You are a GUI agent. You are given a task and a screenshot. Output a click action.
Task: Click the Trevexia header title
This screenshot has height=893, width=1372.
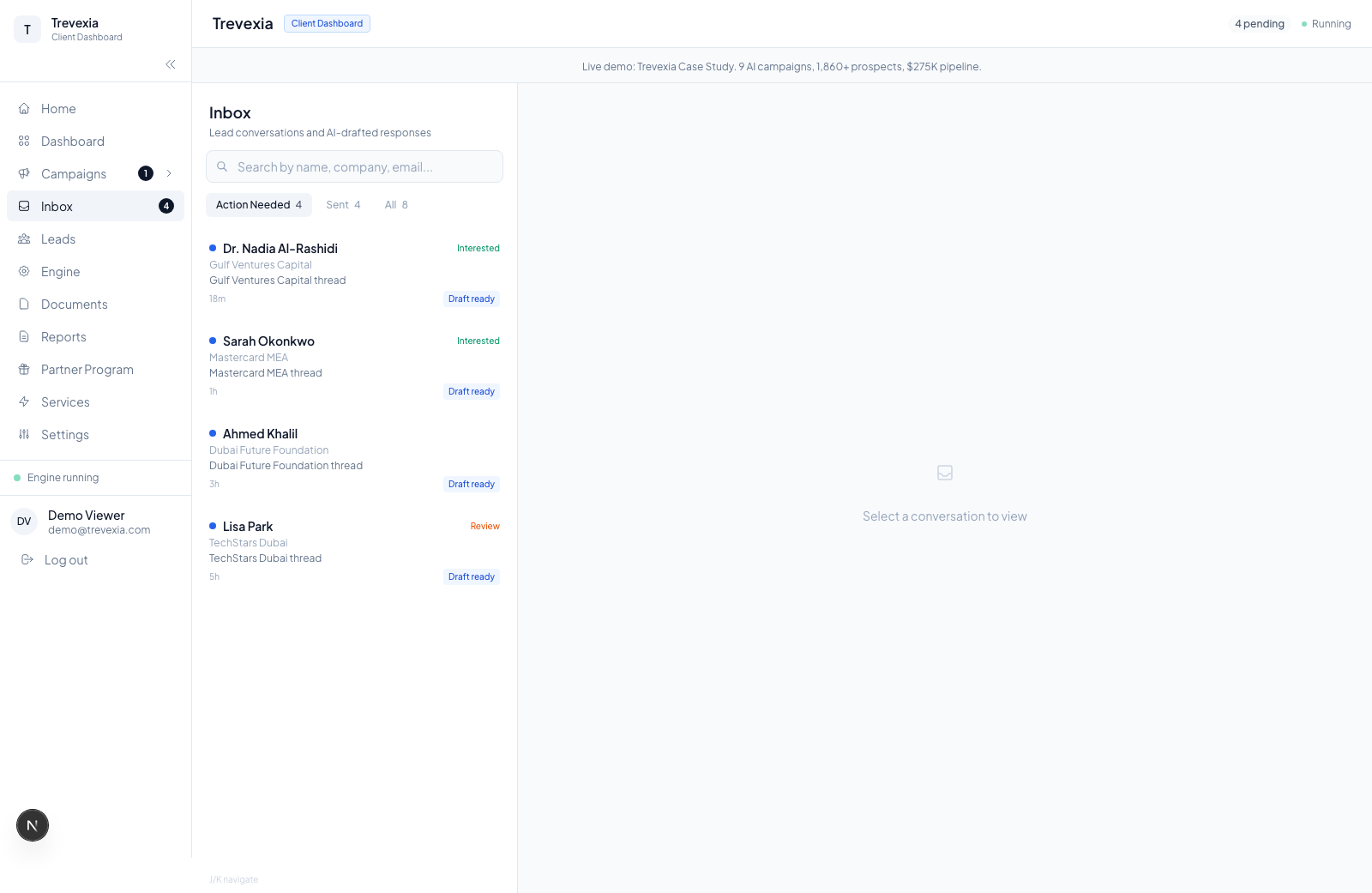pos(243,24)
